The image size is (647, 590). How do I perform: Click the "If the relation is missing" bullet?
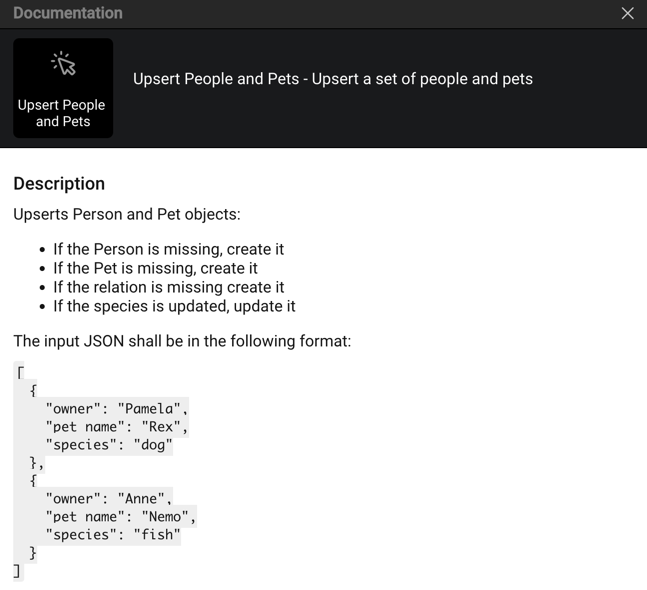pyautogui.click(x=169, y=287)
